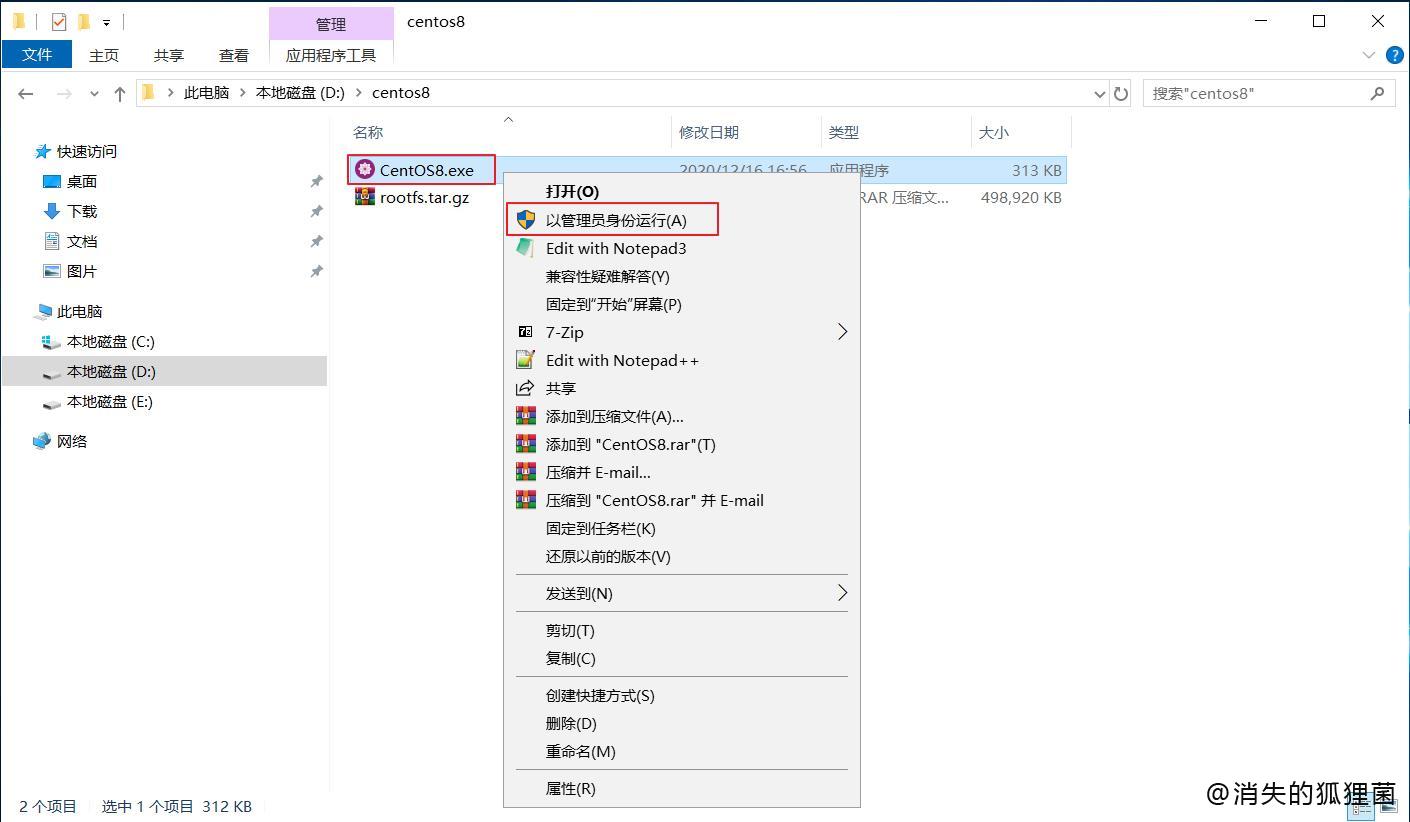This screenshot has width=1410, height=822.
Task: Go up one folder level
Action: (120, 93)
